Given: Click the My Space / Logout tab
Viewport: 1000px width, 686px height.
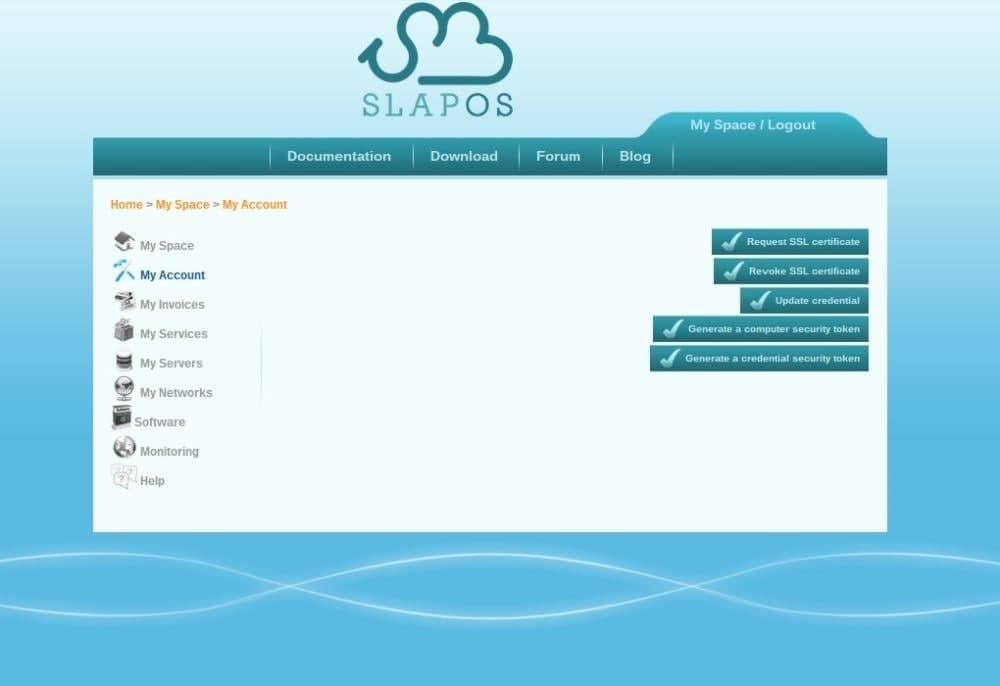Looking at the screenshot, I should [x=753, y=125].
